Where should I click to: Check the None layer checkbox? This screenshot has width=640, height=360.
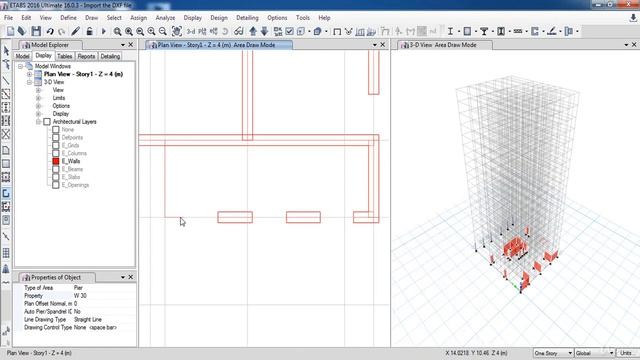coord(56,129)
